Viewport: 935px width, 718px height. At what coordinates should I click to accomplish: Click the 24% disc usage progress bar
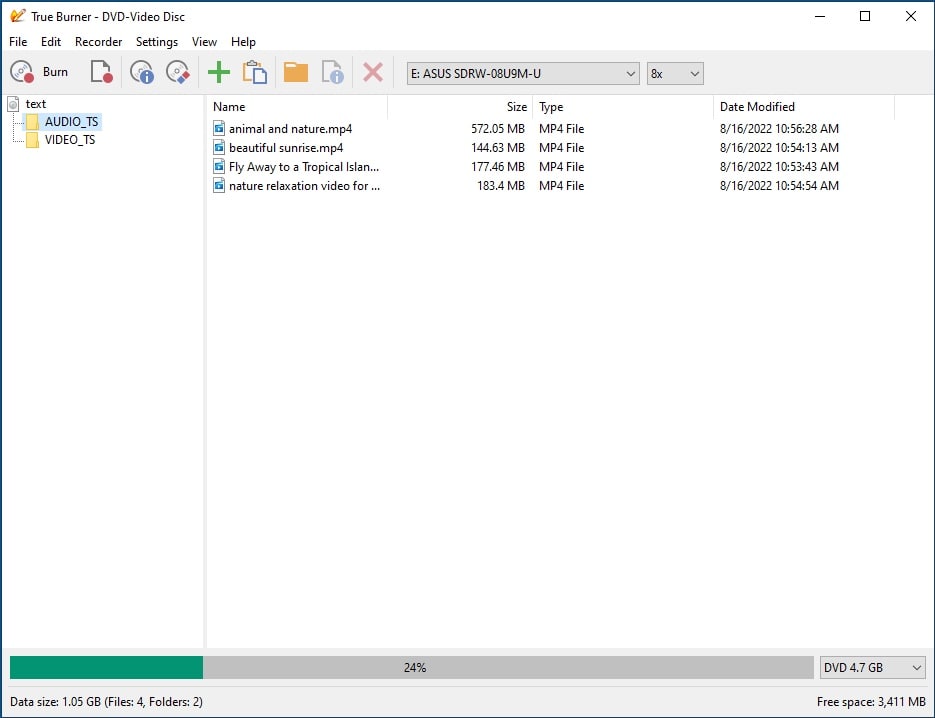(412, 668)
